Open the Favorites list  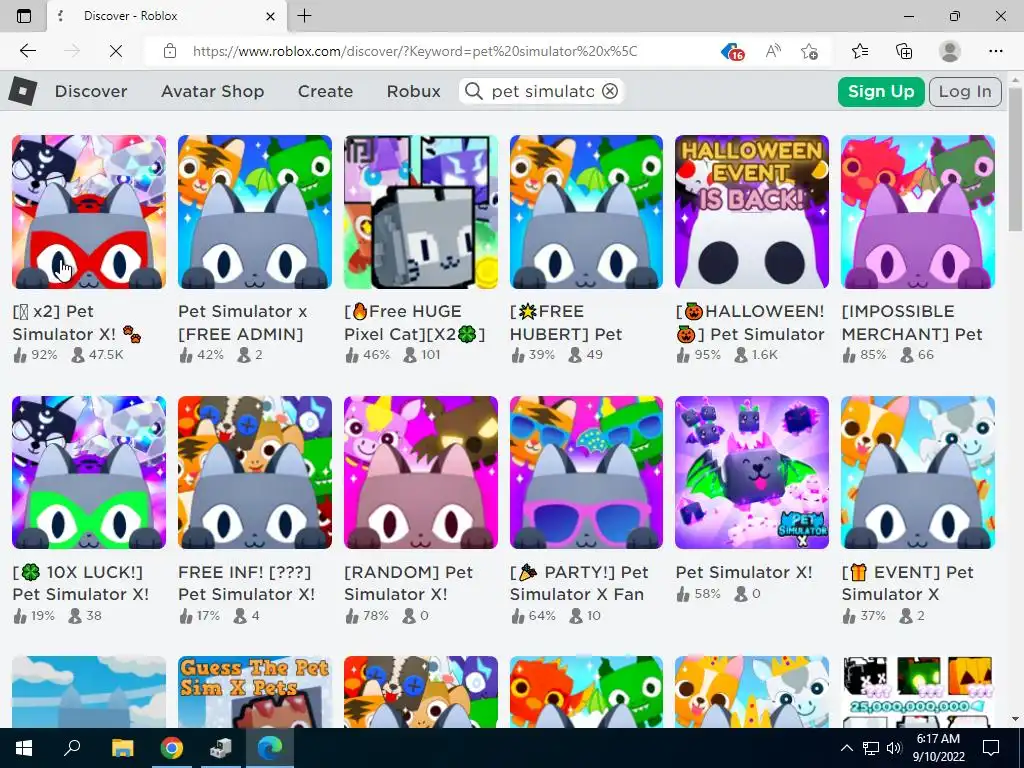click(x=860, y=51)
